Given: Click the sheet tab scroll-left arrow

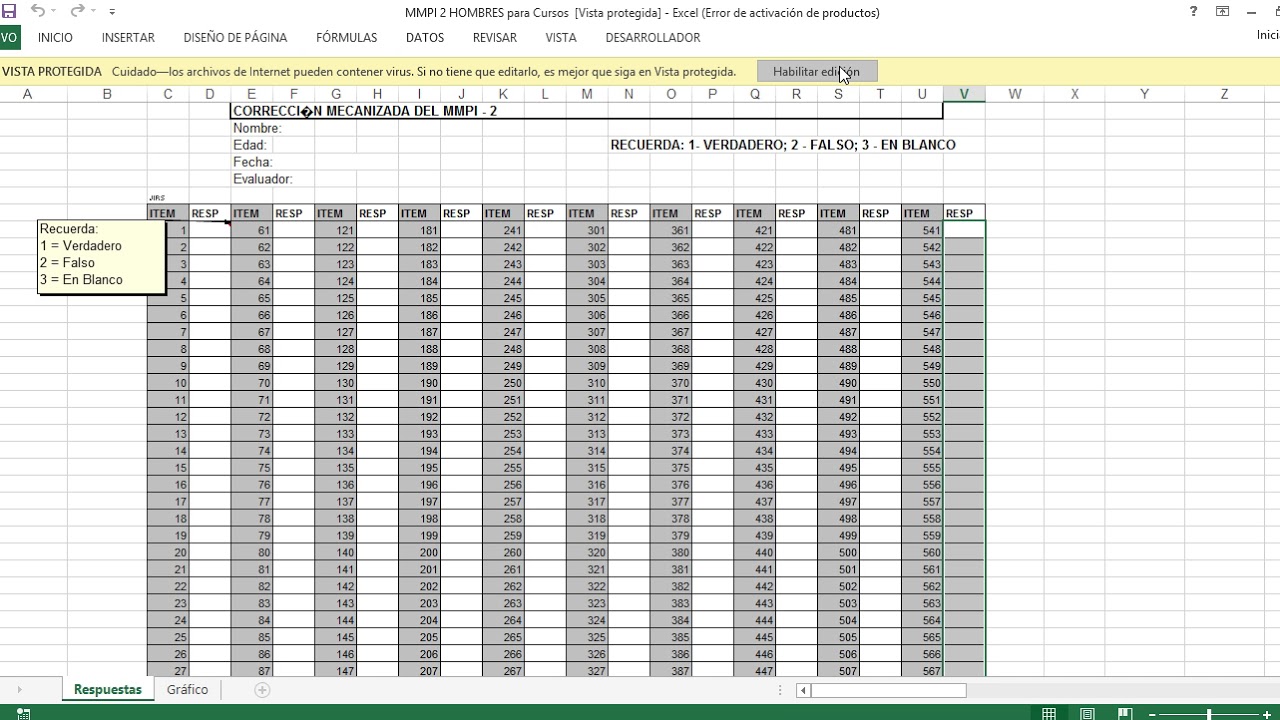Looking at the screenshot, I should (x=19, y=690).
